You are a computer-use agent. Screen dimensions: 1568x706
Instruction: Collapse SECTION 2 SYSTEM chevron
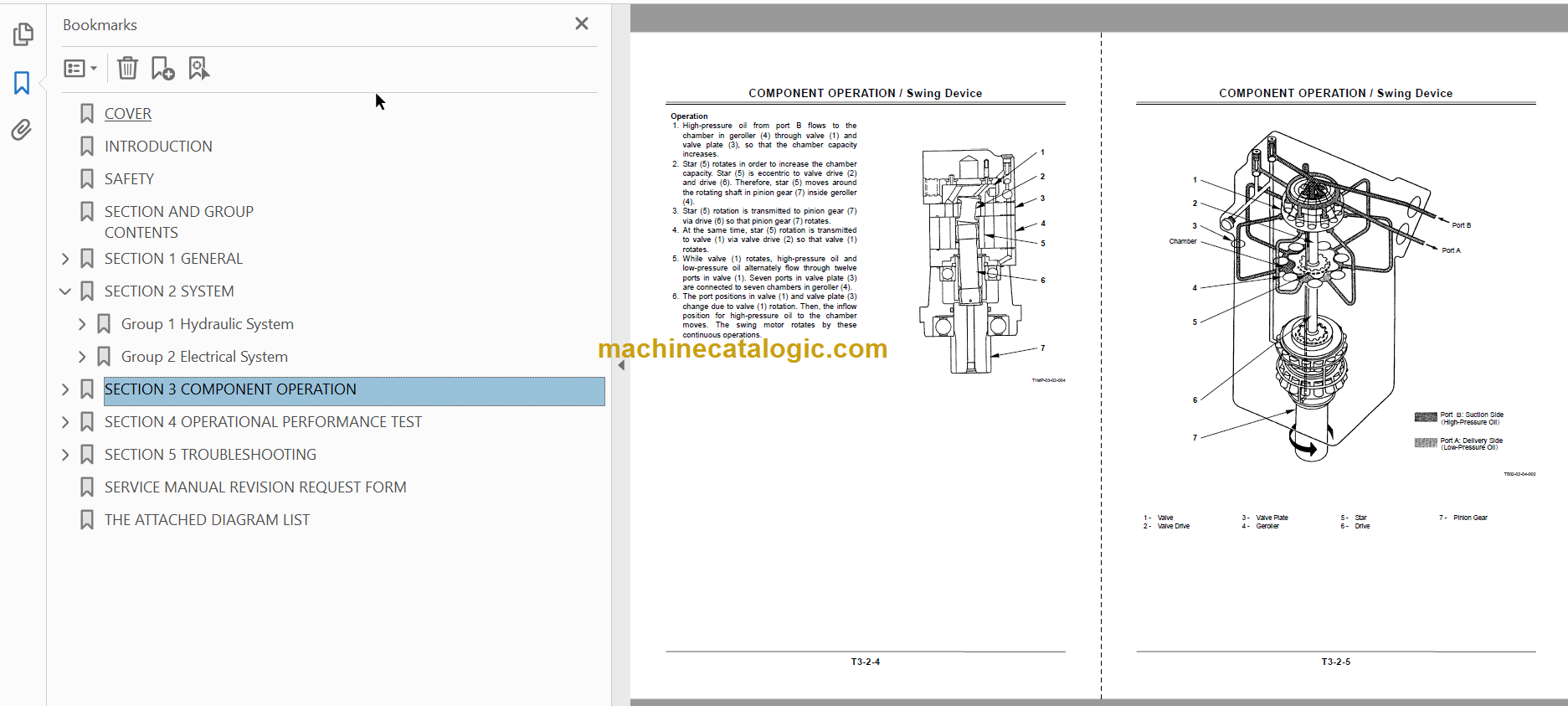pos(65,291)
